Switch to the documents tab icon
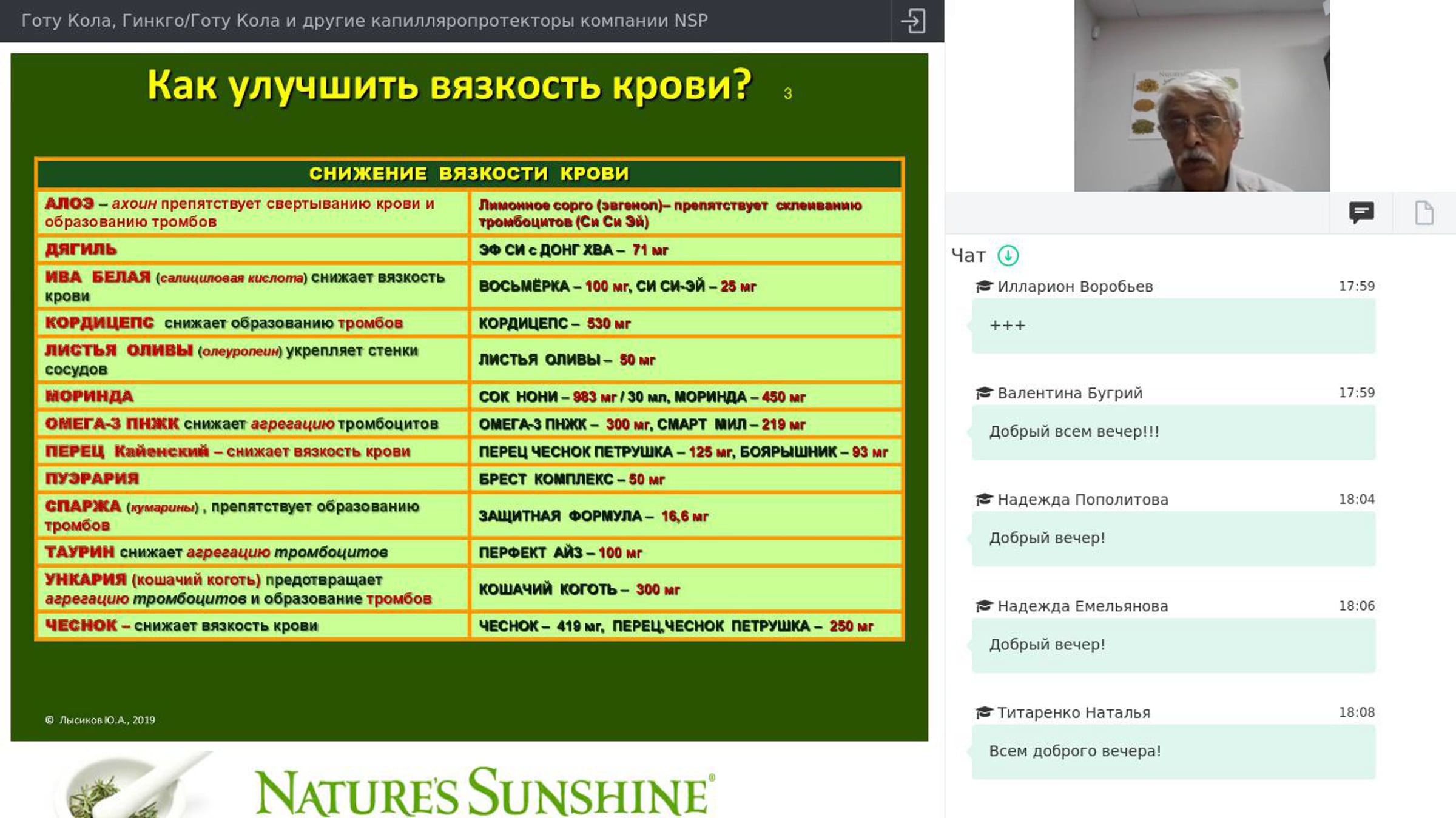1456x818 pixels. [x=1424, y=213]
